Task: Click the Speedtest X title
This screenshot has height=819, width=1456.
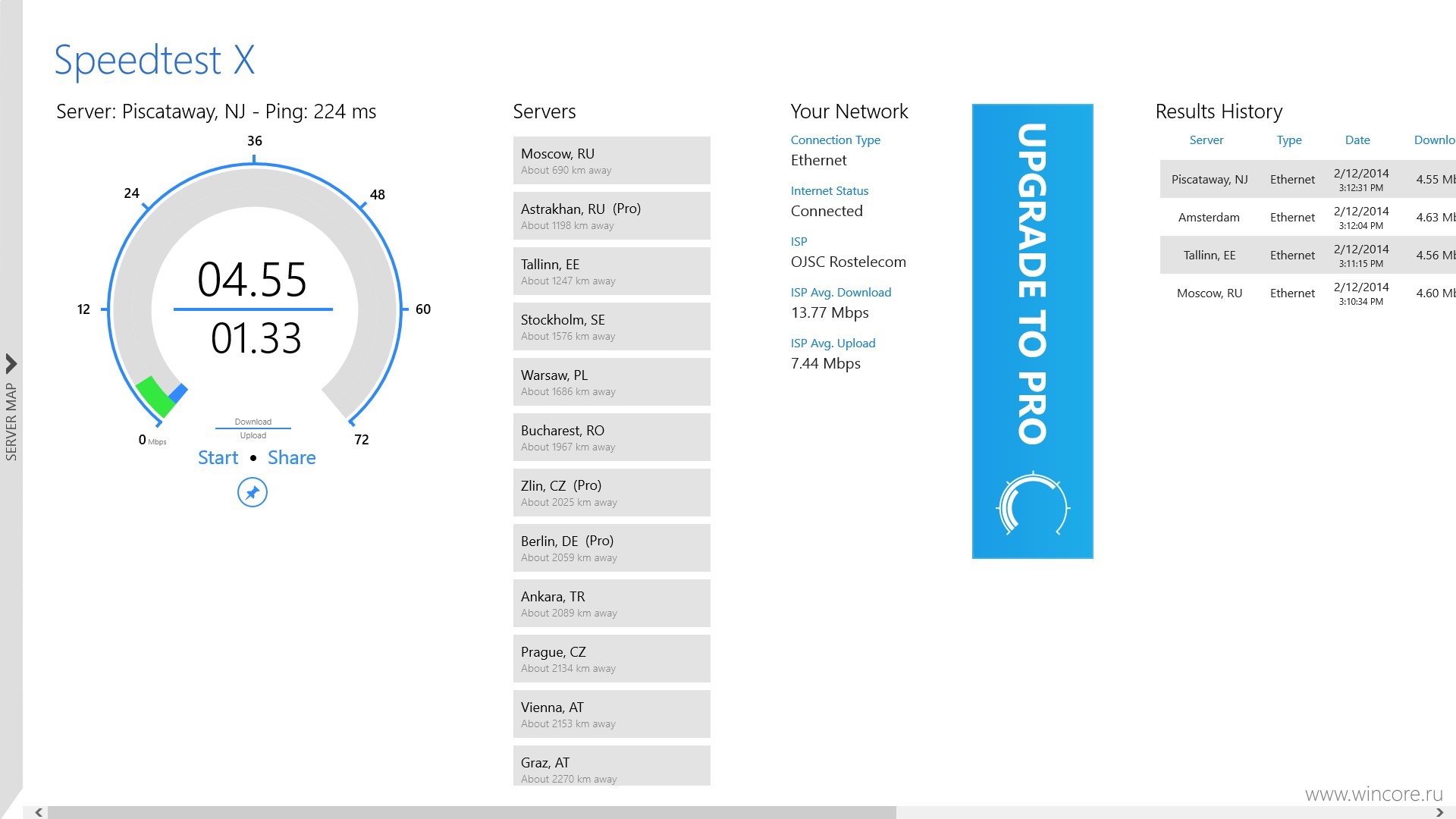Action: click(x=155, y=60)
